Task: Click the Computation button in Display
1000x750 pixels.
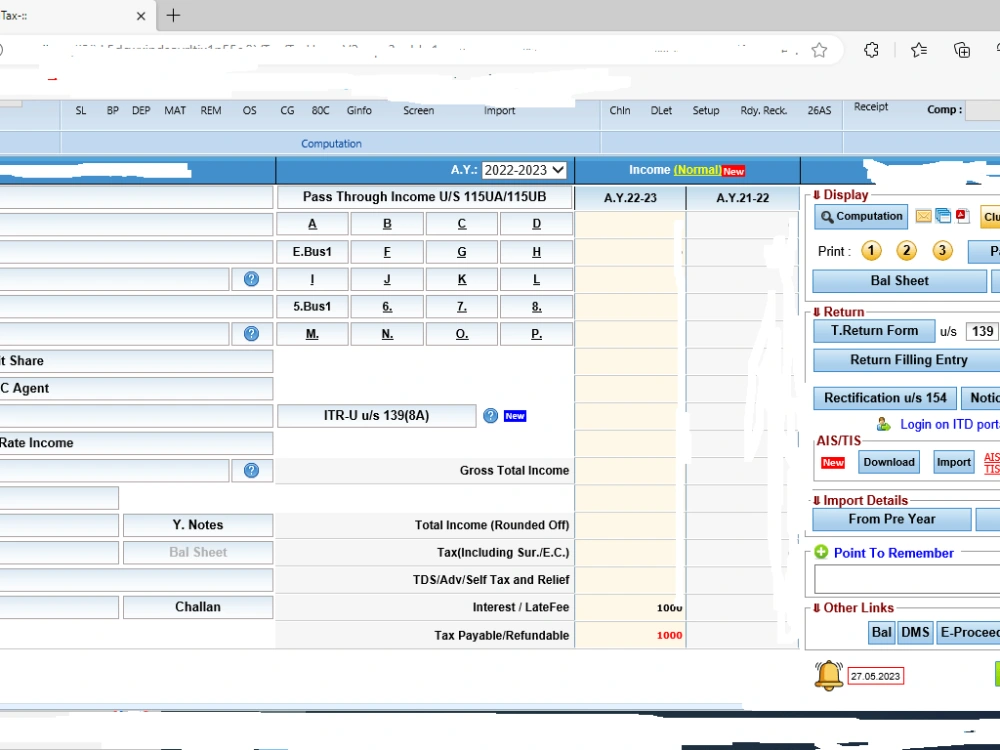Action: coord(862,216)
